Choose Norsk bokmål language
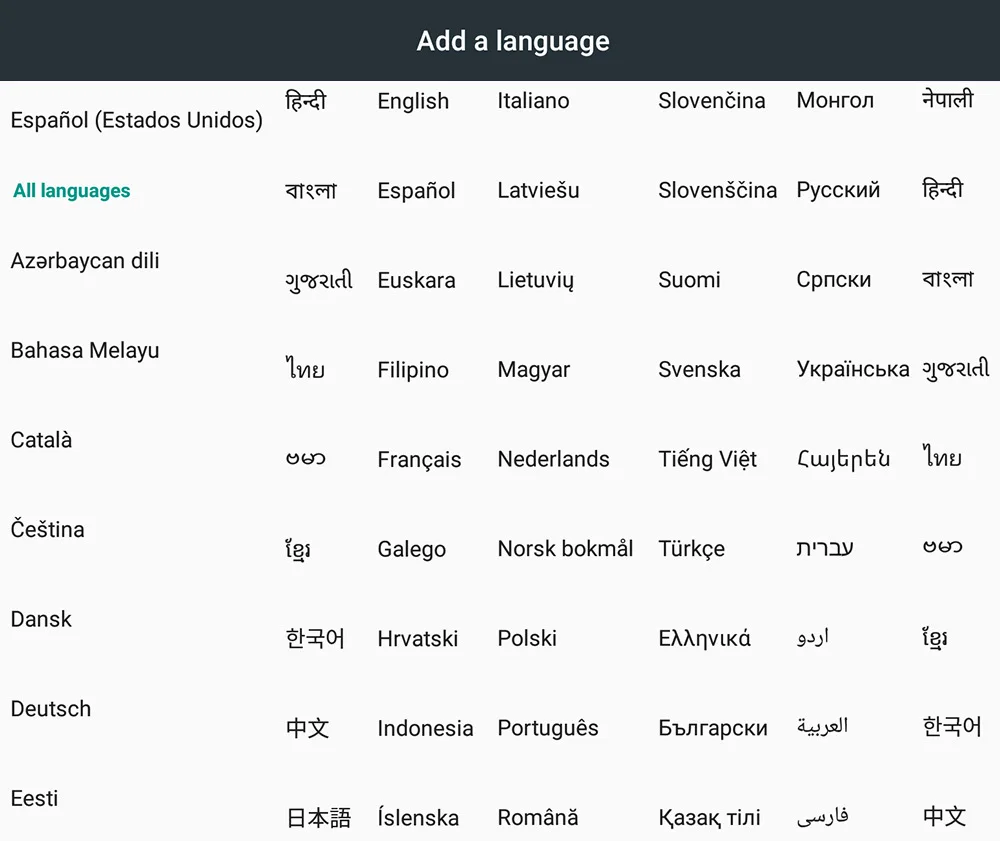 point(565,548)
